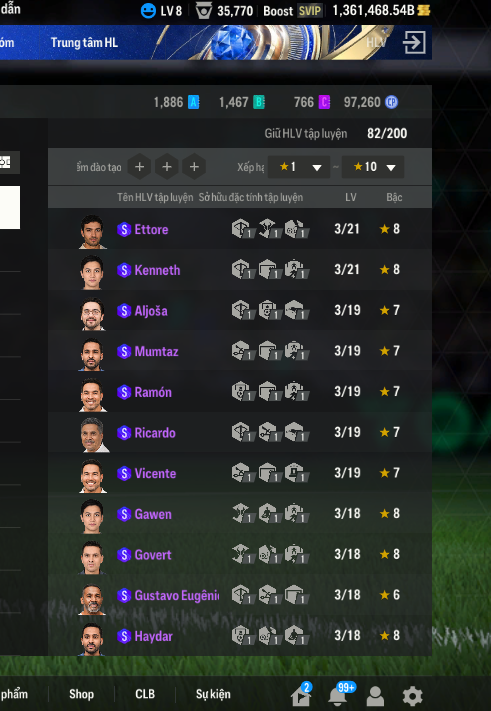Open the settings gear icon
Viewport: 491px width, 711px height.
click(x=412, y=696)
